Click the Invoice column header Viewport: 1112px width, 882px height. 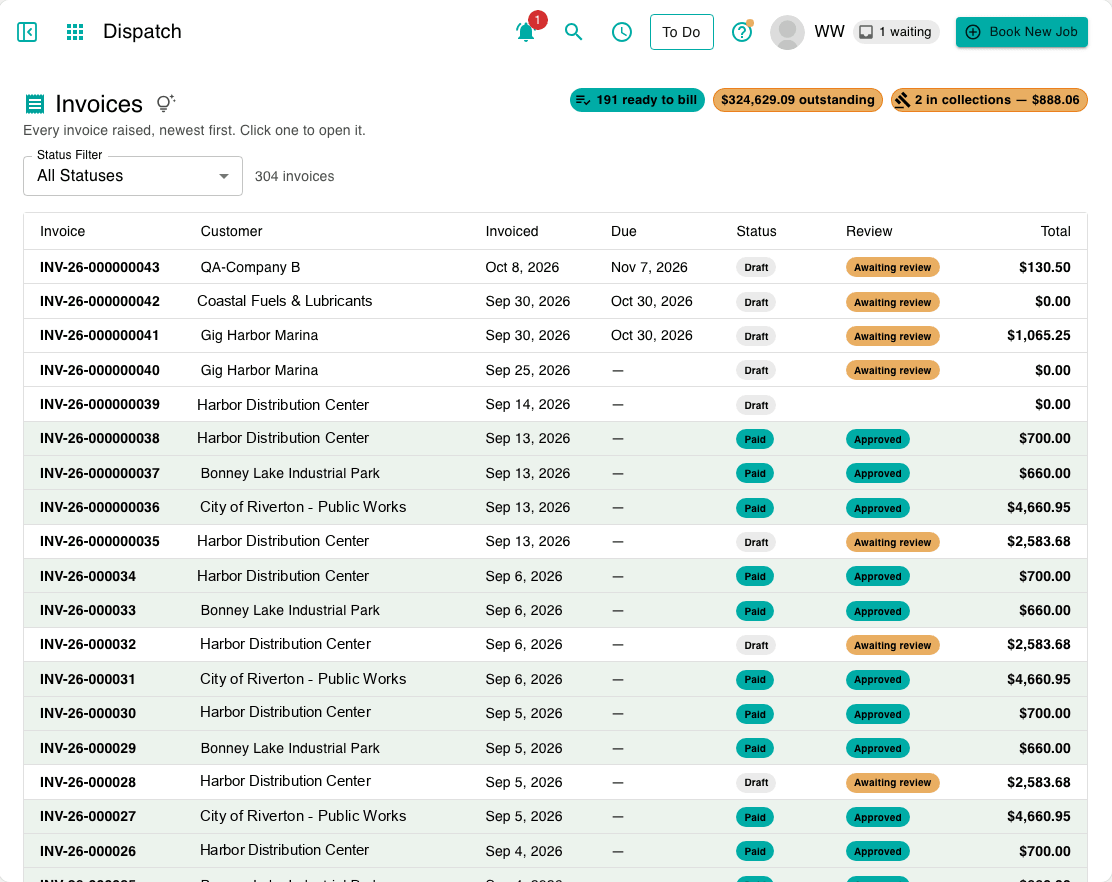[x=62, y=231]
